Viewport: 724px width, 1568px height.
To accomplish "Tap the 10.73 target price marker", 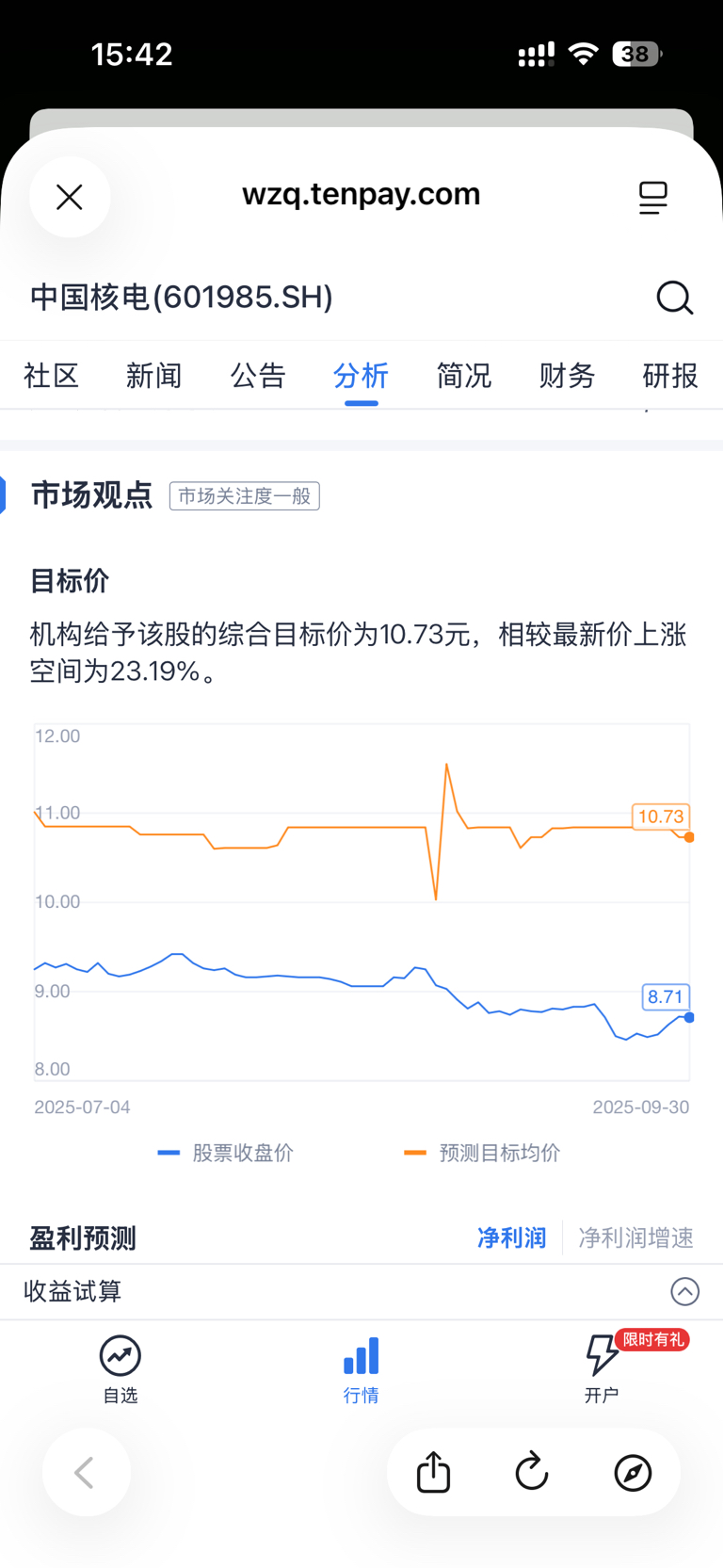I will pyautogui.click(x=661, y=816).
